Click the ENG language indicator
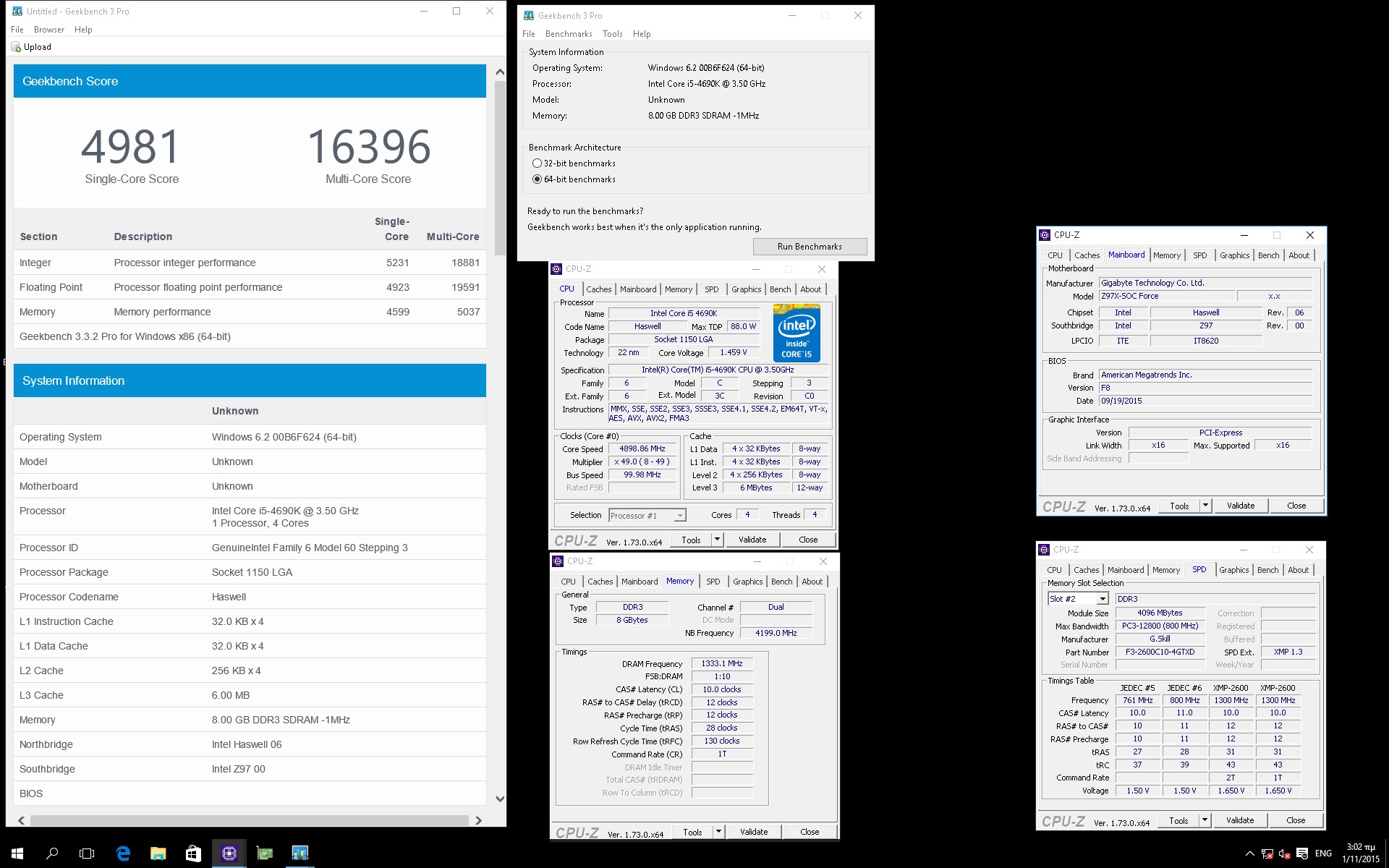The height and width of the screenshot is (868, 1389). point(1323,854)
